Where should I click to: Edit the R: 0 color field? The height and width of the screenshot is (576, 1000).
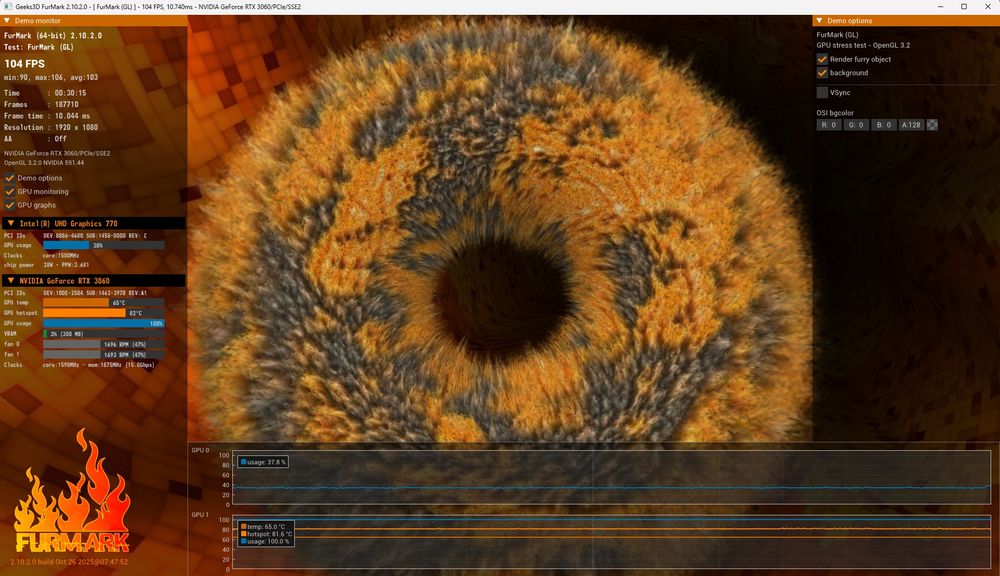tap(828, 125)
